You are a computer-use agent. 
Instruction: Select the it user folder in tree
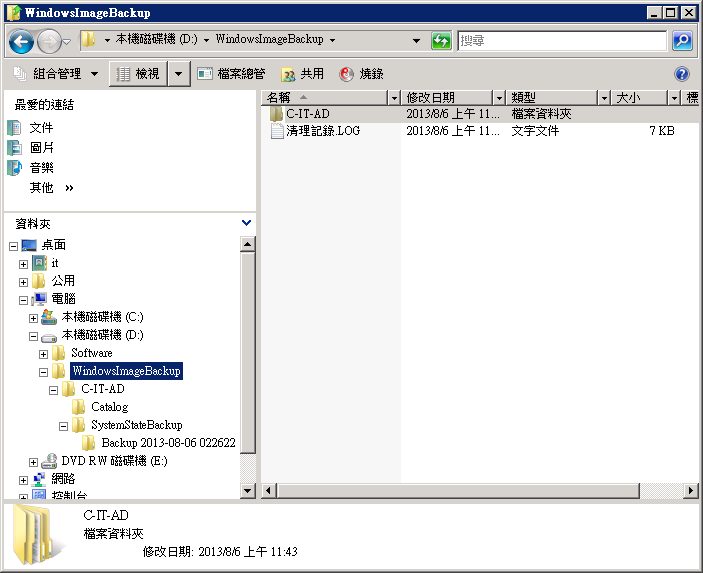point(55,263)
